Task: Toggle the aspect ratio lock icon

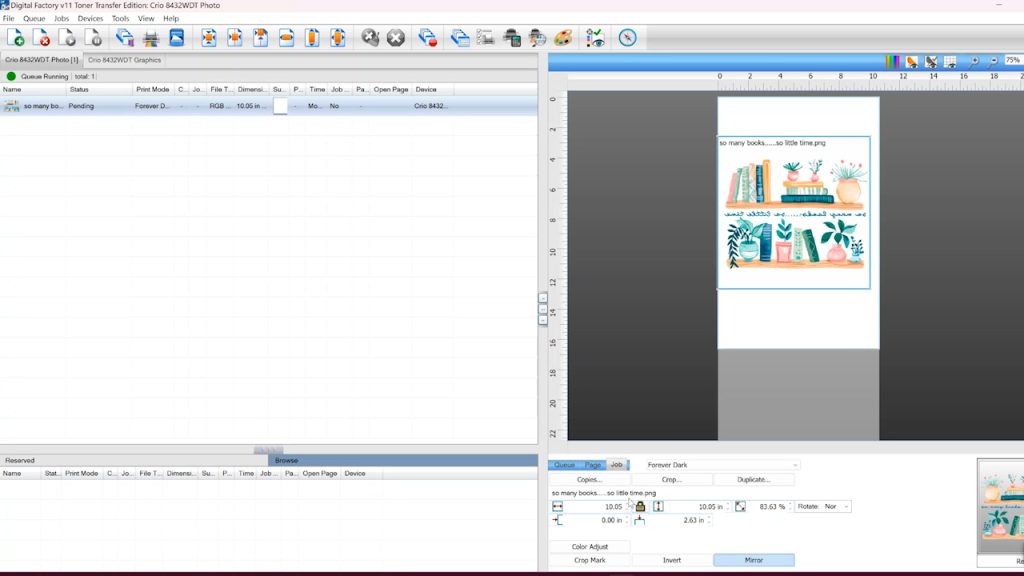Action: coord(640,506)
